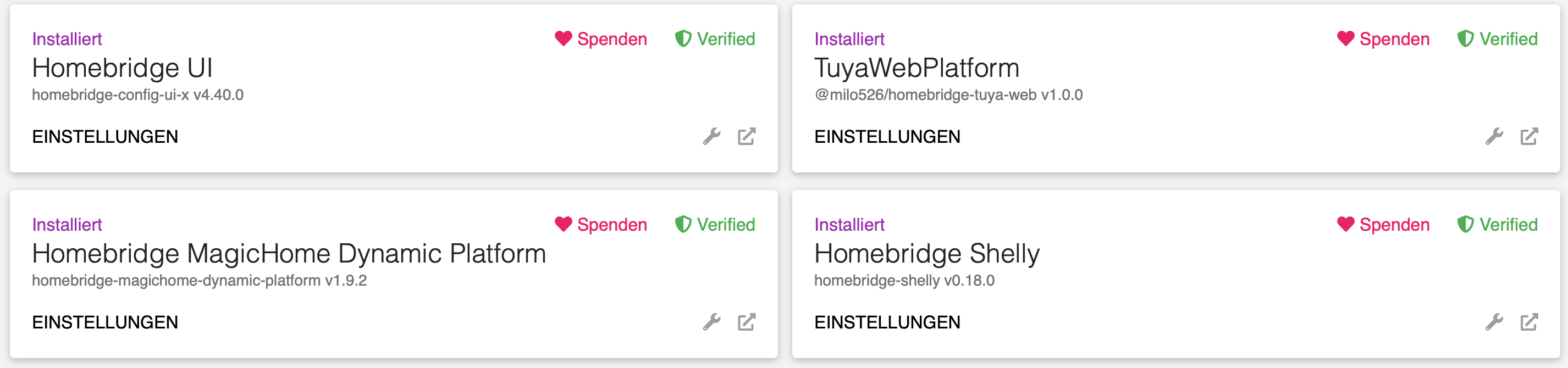This screenshot has width=1568, height=368.
Task: Click the Homebridge MagicHome Dynamic Platform title
Action: (289, 254)
